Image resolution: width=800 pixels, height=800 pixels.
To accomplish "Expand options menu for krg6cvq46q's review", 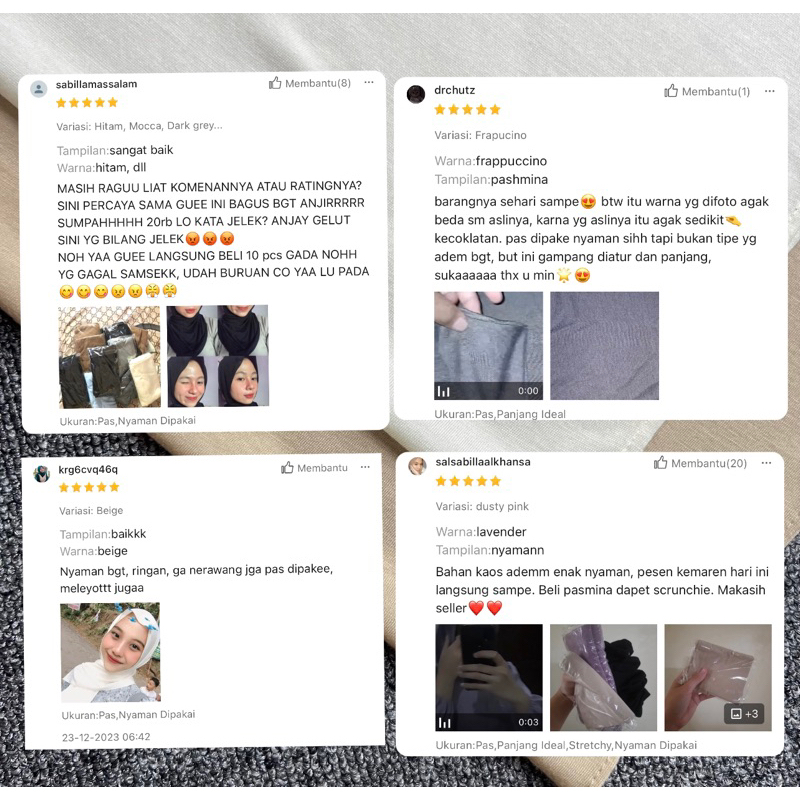I will [365, 467].
